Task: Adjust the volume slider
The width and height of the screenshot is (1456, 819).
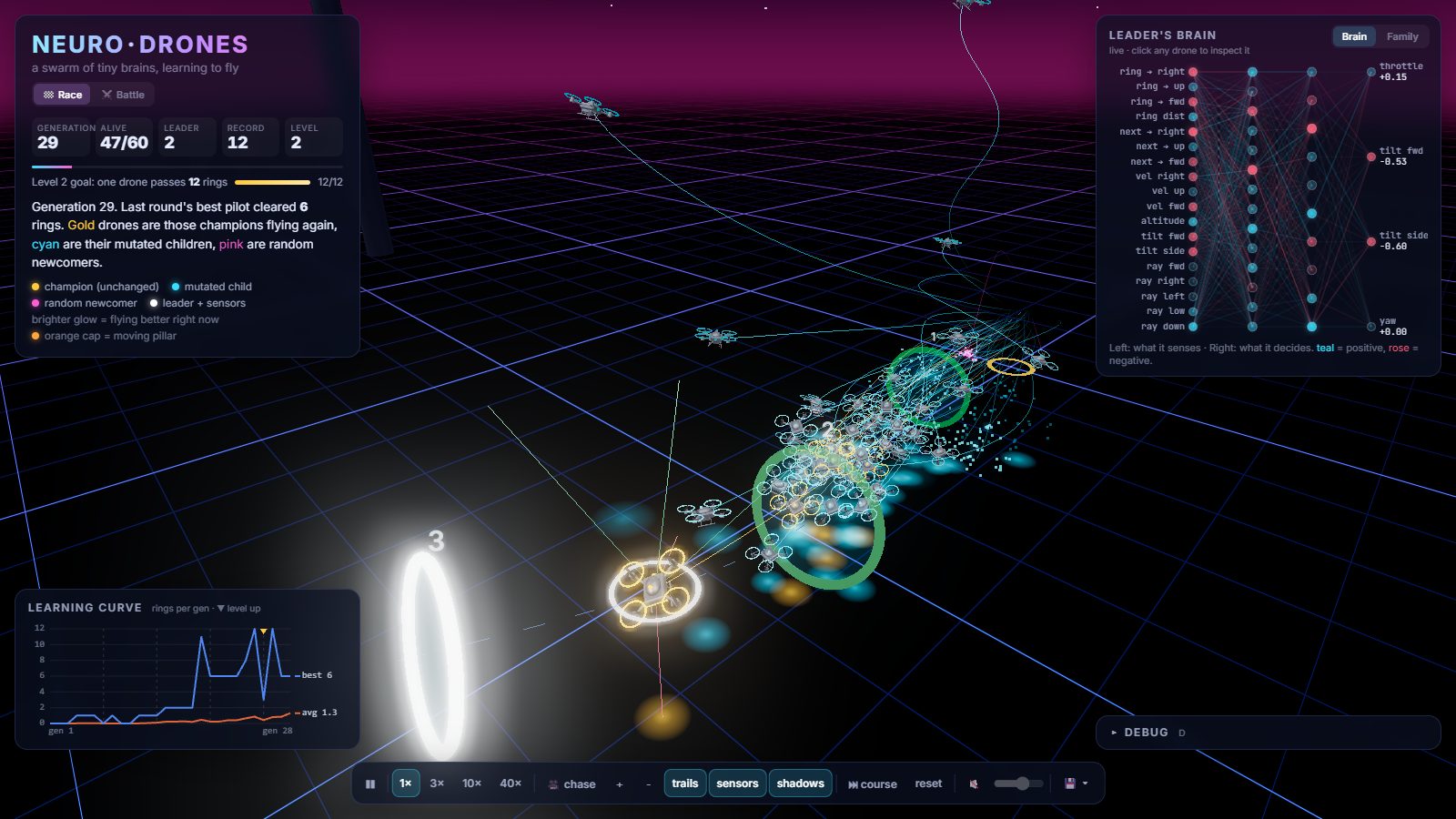Action: click(x=1018, y=784)
